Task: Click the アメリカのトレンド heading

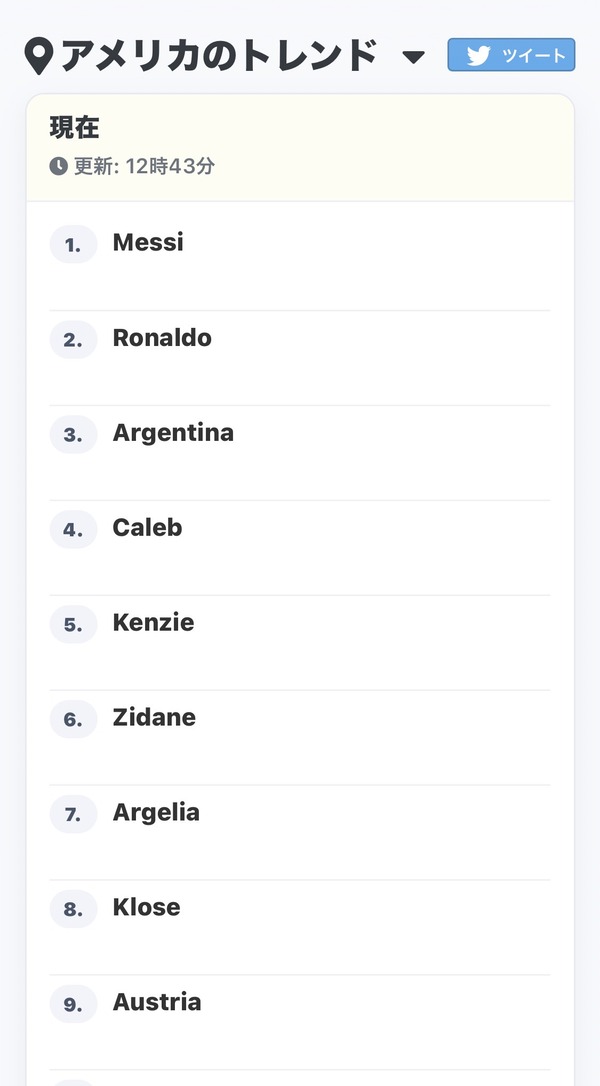Action: (220, 56)
